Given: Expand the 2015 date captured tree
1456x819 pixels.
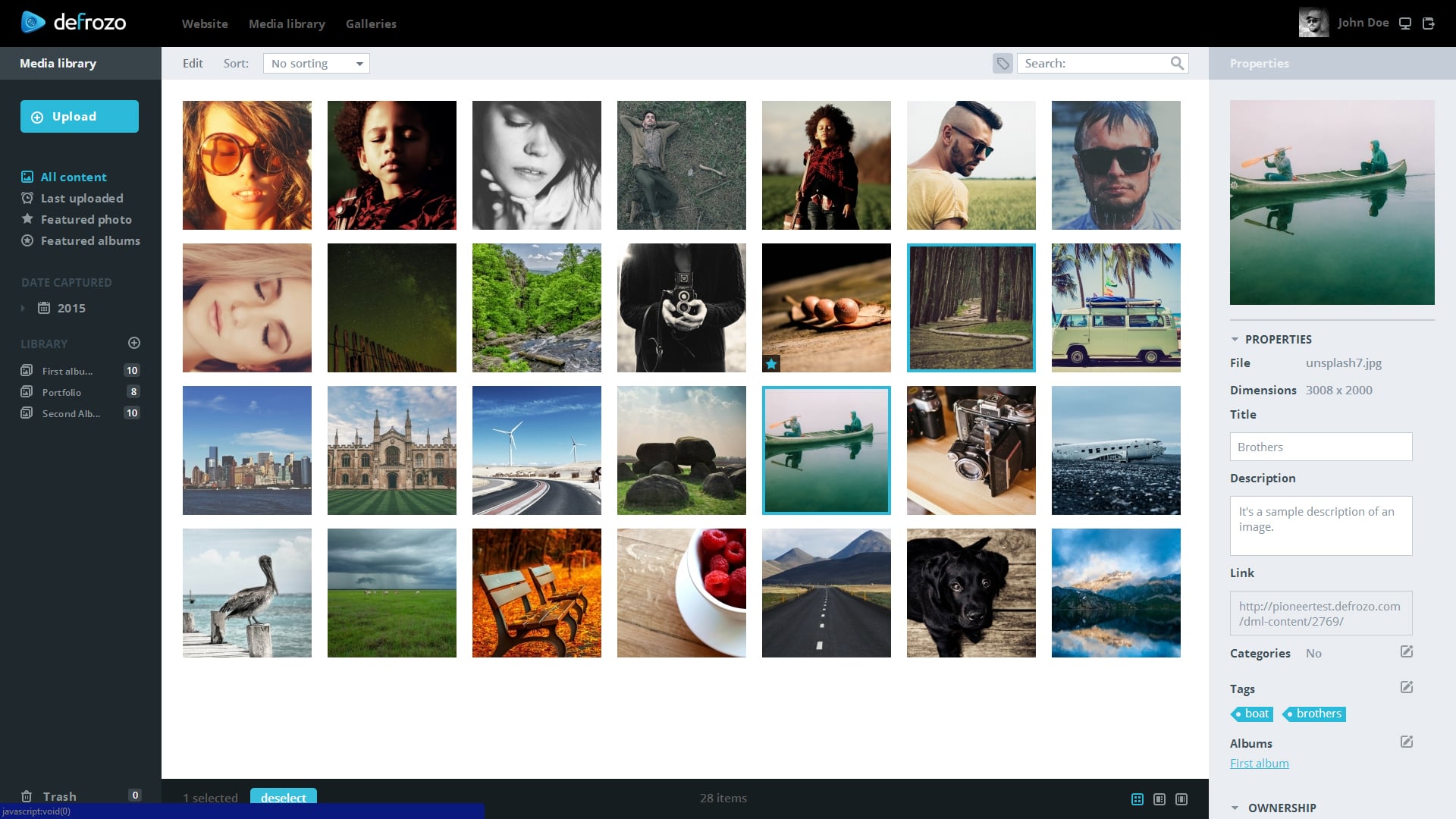Looking at the screenshot, I should [24, 309].
